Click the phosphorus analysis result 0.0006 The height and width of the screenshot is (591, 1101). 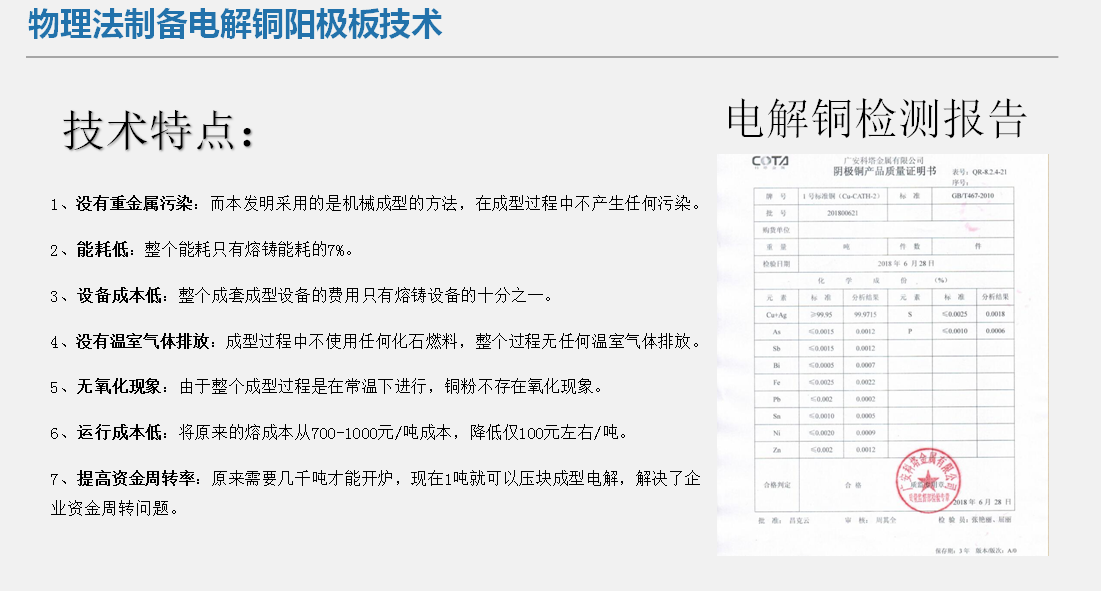click(x=995, y=331)
